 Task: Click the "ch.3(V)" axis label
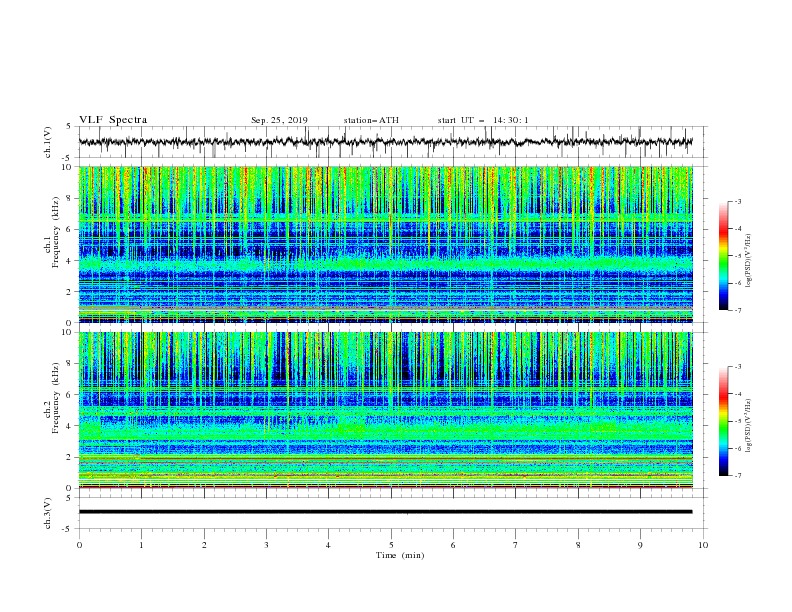(x=48, y=513)
